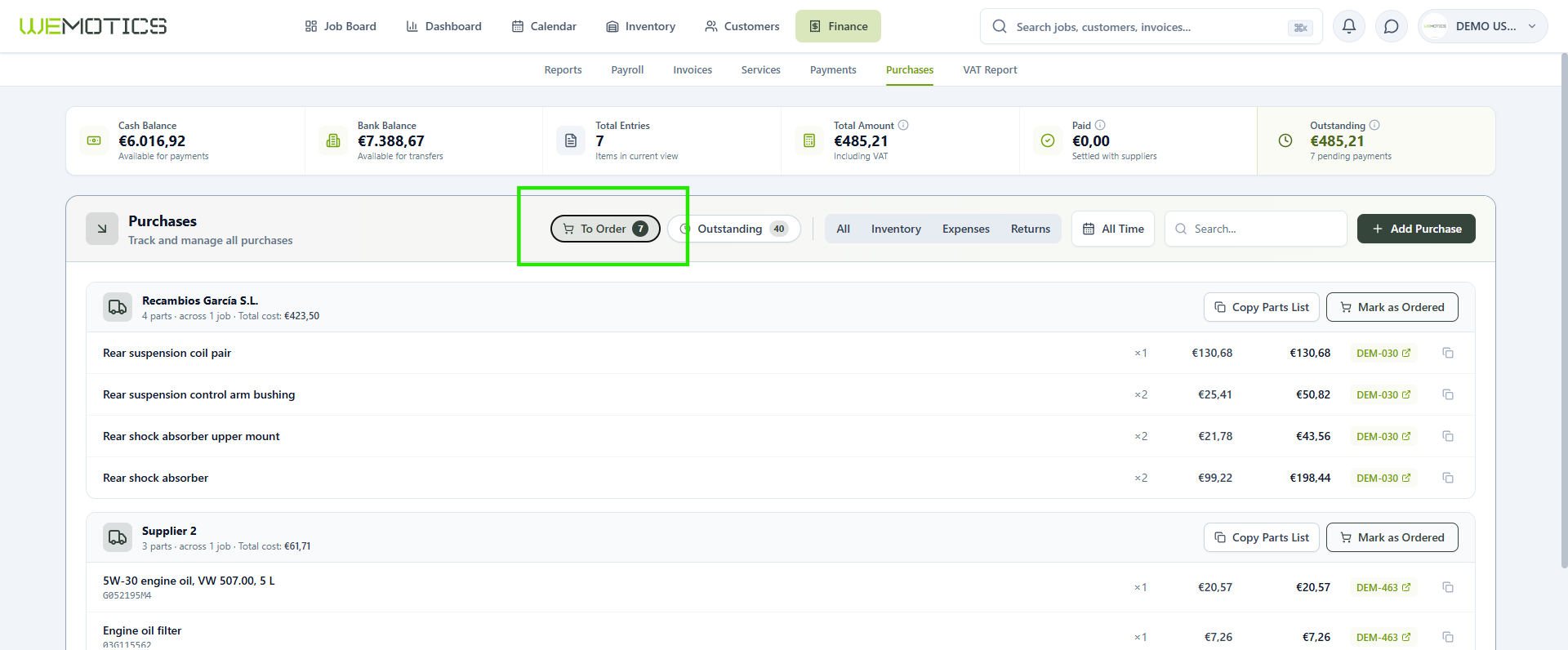Viewport: 1568px width, 650px height.
Task: Click the Total Amount calculator icon
Action: point(809,140)
